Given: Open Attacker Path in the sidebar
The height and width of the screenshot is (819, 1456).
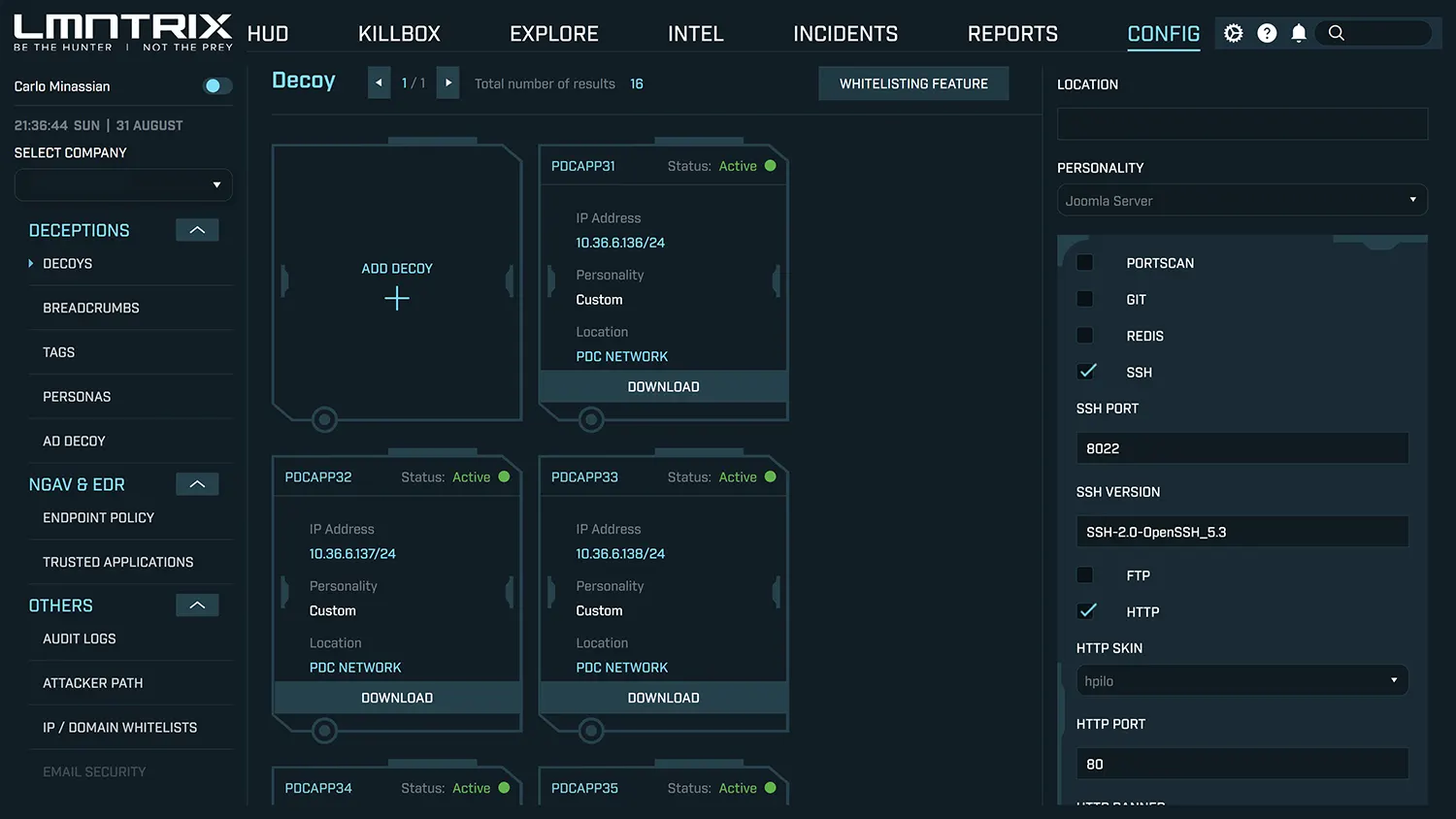Looking at the screenshot, I should pos(93,683).
